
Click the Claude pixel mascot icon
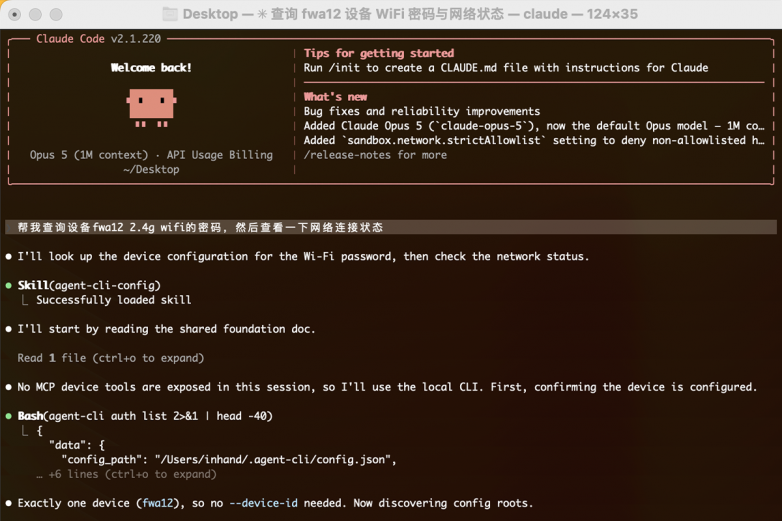point(151,108)
